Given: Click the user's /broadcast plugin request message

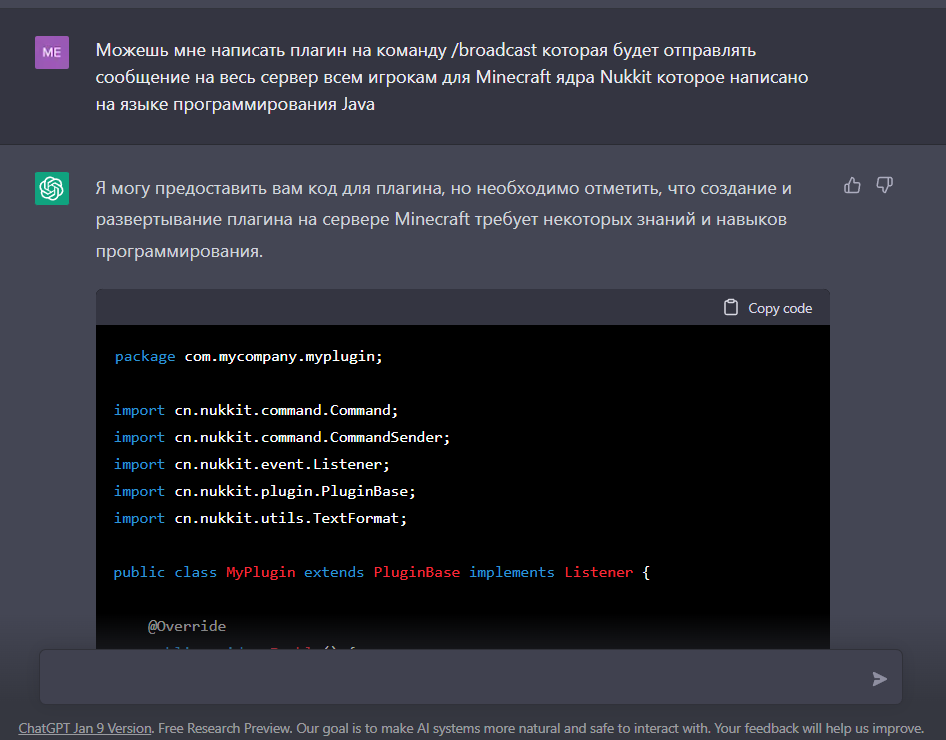Looking at the screenshot, I should click(452, 77).
